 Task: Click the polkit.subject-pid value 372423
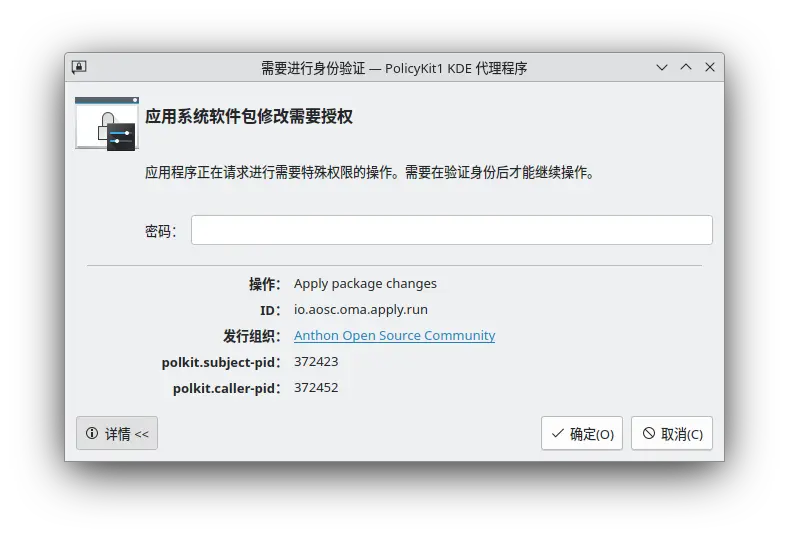pyautogui.click(x=316, y=362)
